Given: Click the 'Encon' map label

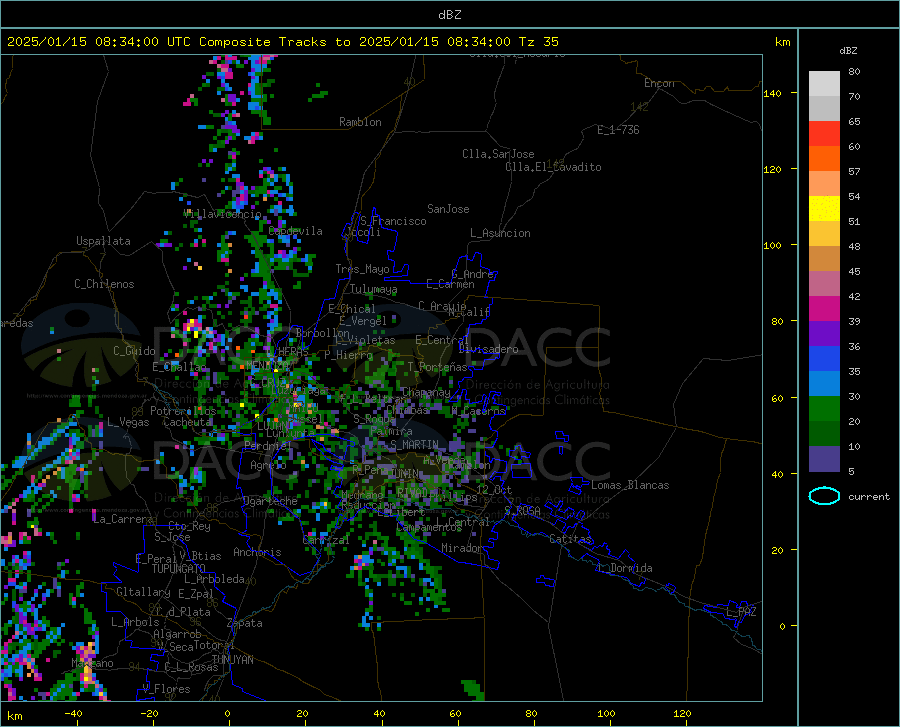Looking at the screenshot, I should click(x=659, y=83).
